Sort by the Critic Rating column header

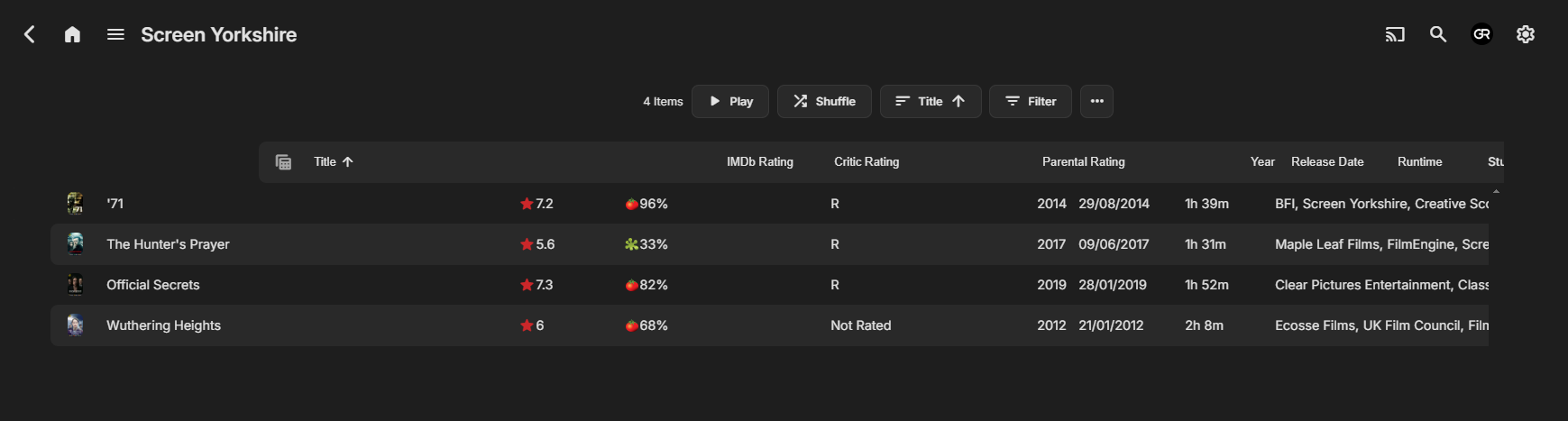coord(867,162)
